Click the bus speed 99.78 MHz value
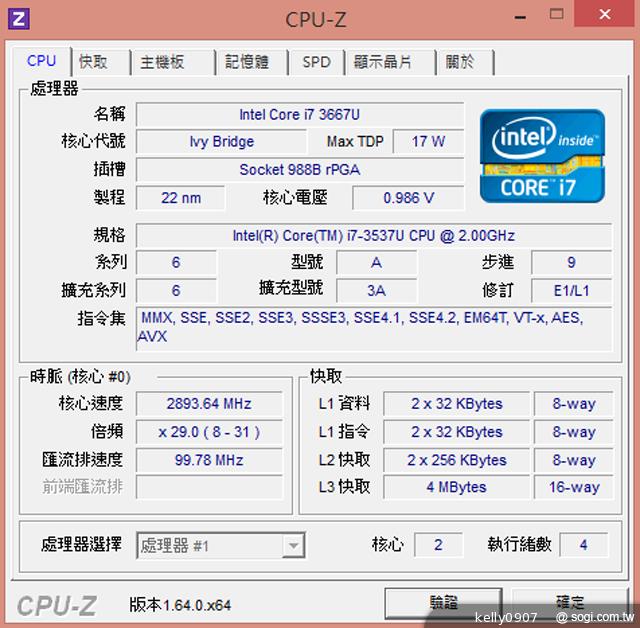 click(209, 460)
